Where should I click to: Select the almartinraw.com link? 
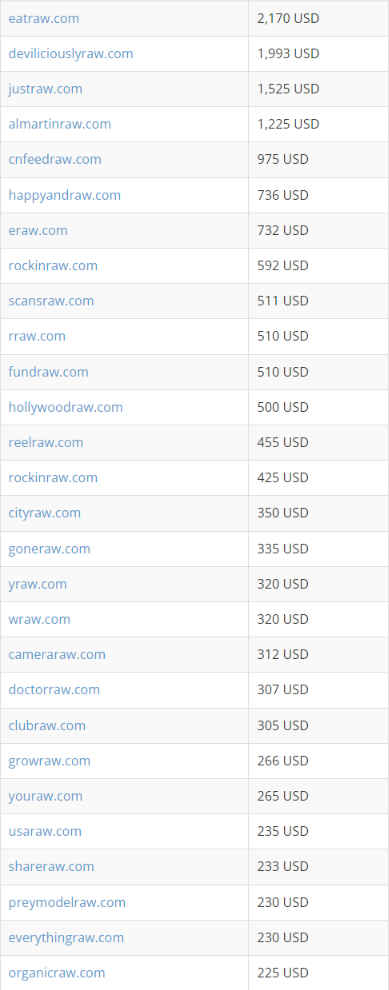pyautogui.click(x=59, y=124)
